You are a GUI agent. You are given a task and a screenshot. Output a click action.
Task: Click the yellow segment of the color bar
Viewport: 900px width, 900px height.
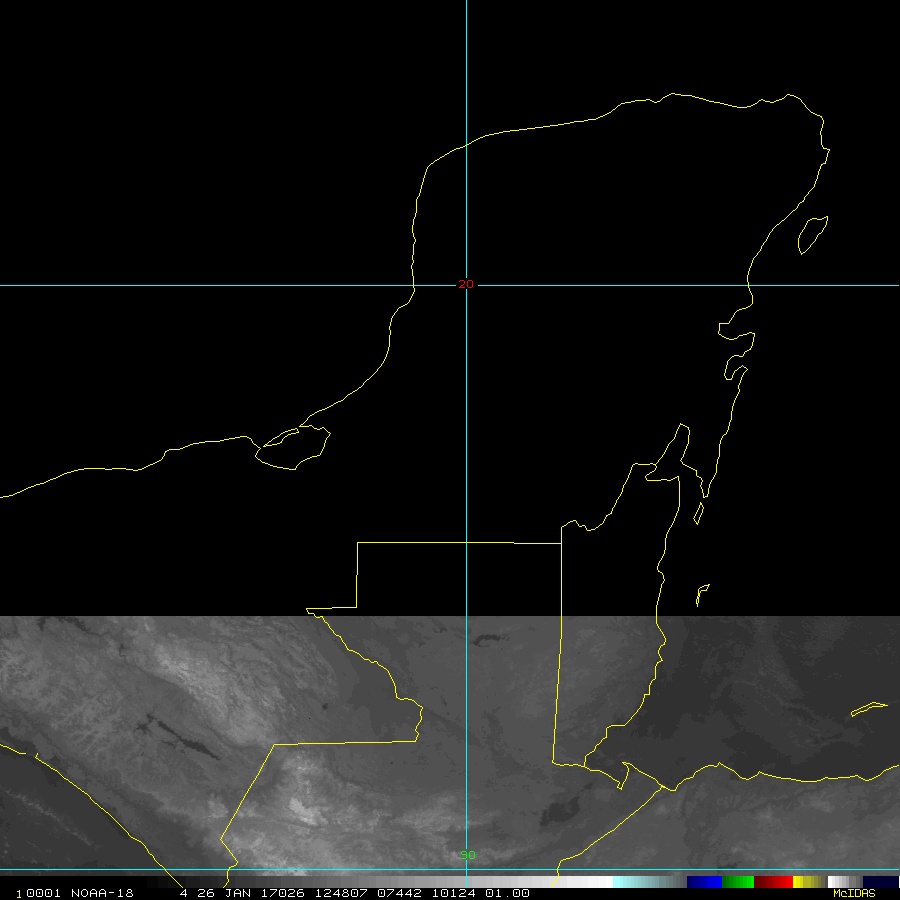pyautogui.click(x=808, y=882)
